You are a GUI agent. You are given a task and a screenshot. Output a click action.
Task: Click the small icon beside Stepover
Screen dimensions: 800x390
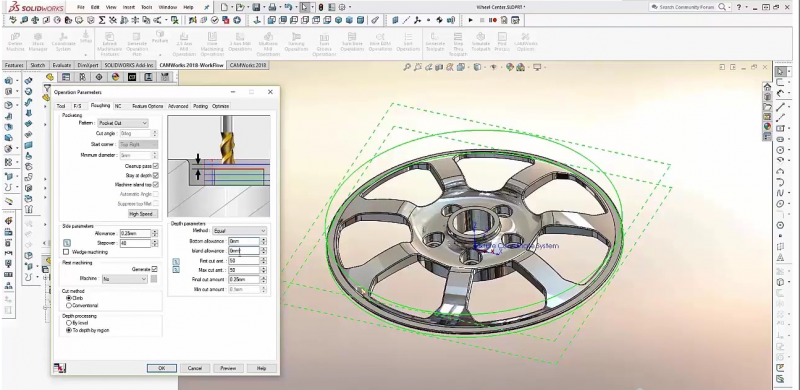67,243
